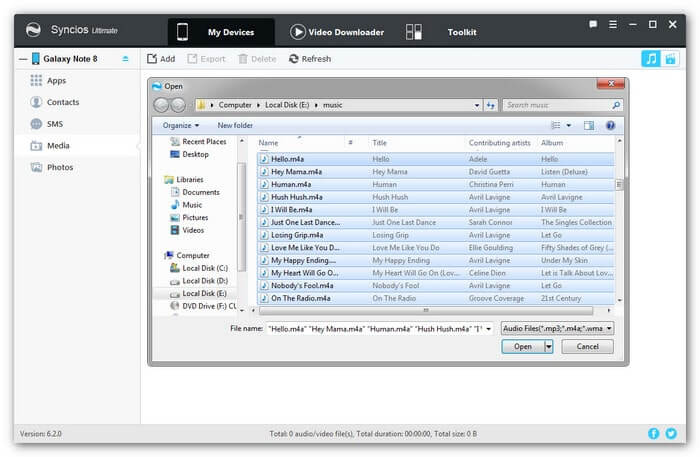Select the file Nobody's Fool.m4a
The width and height of the screenshot is (700, 457).
pos(436,286)
